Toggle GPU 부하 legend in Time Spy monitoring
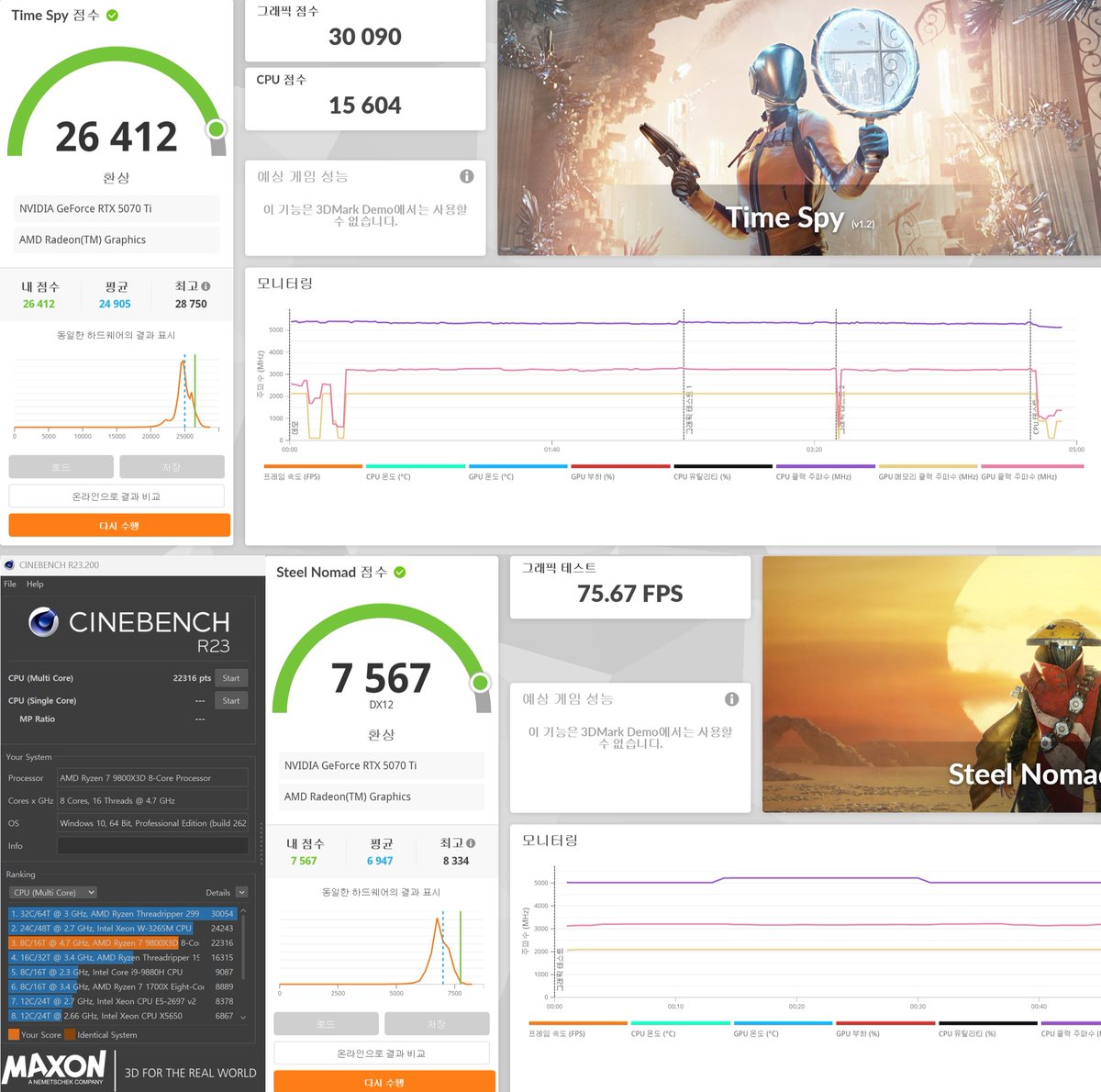This screenshot has width=1101, height=1092. tap(620, 473)
